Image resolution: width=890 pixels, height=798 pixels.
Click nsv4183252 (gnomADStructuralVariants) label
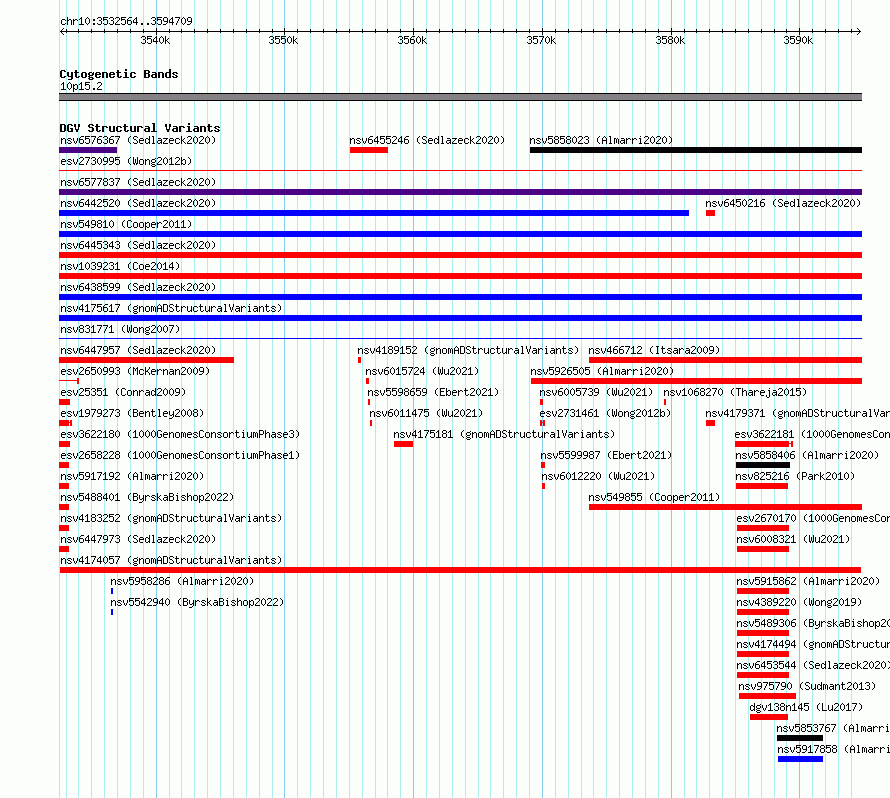pos(171,518)
